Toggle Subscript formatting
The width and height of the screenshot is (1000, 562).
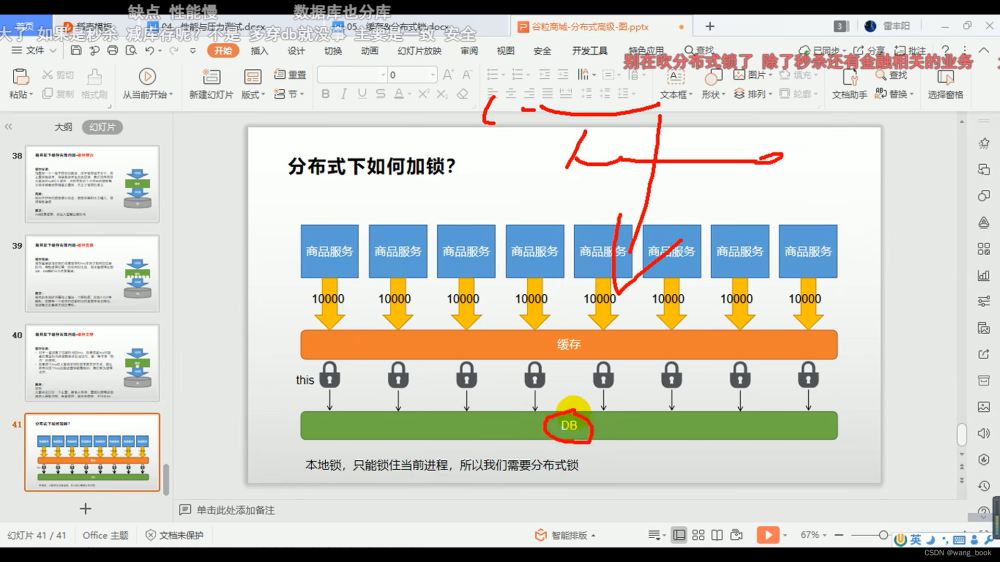coord(442,94)
